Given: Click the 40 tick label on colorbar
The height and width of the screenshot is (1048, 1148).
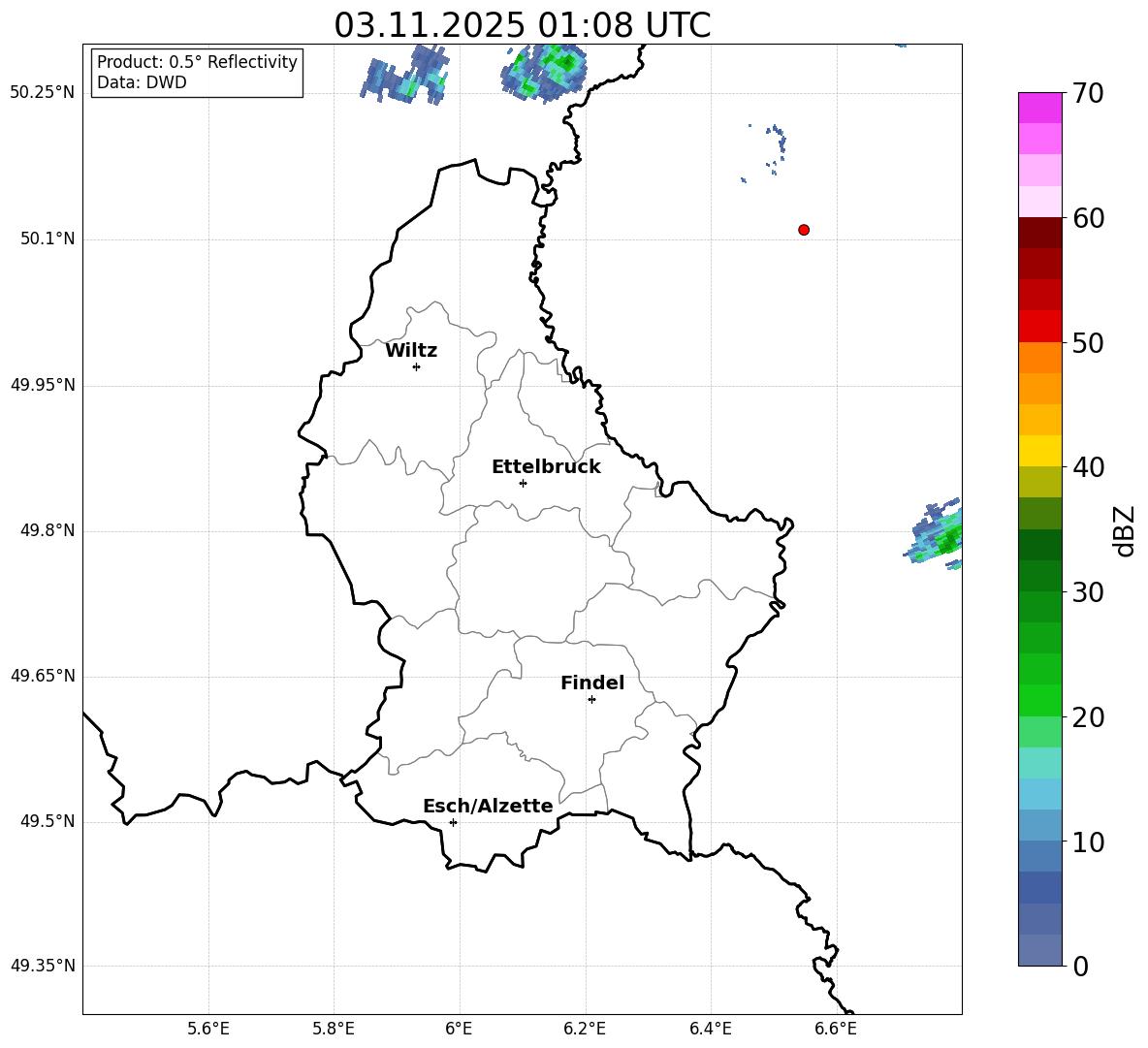Looking at the screenshot, I should click(x=1088, y=467).
